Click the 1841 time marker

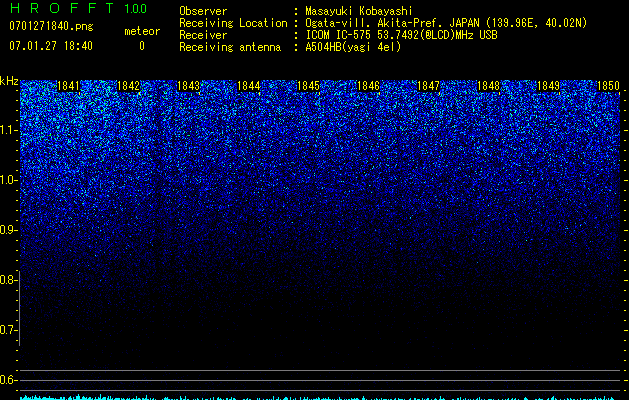click(x=68, y=86)
